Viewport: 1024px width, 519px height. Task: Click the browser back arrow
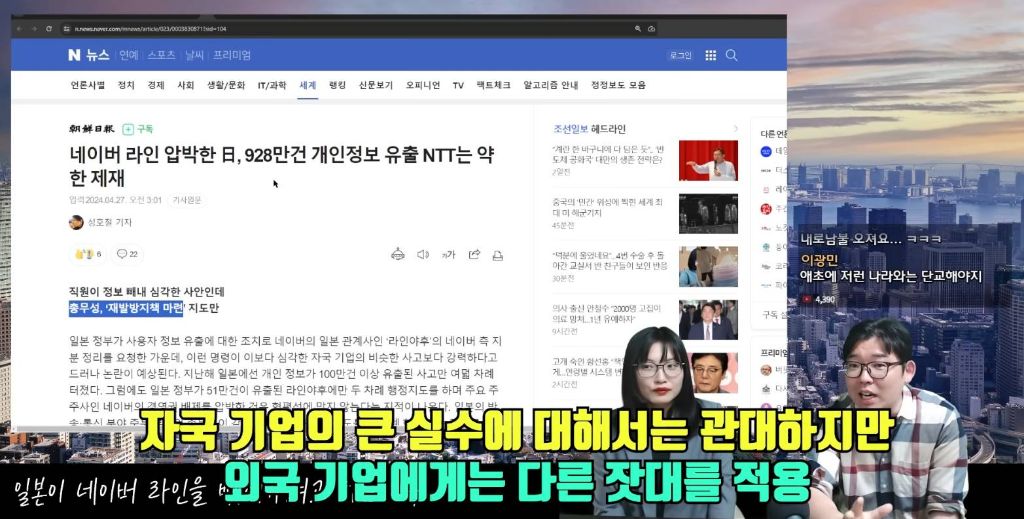tap(19, 29)
